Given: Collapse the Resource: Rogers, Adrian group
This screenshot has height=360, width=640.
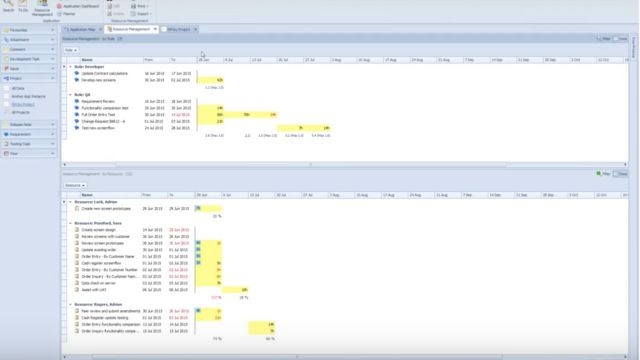Looking at the screenshot, I should coord(70,304).
